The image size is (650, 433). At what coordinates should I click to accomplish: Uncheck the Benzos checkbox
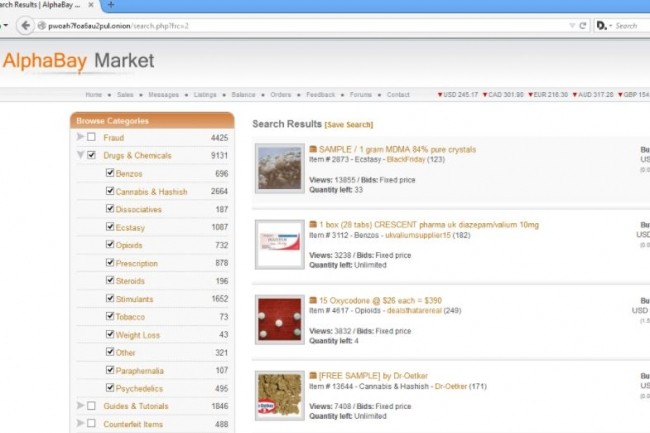pyautogui.click(x=110, y=172)
